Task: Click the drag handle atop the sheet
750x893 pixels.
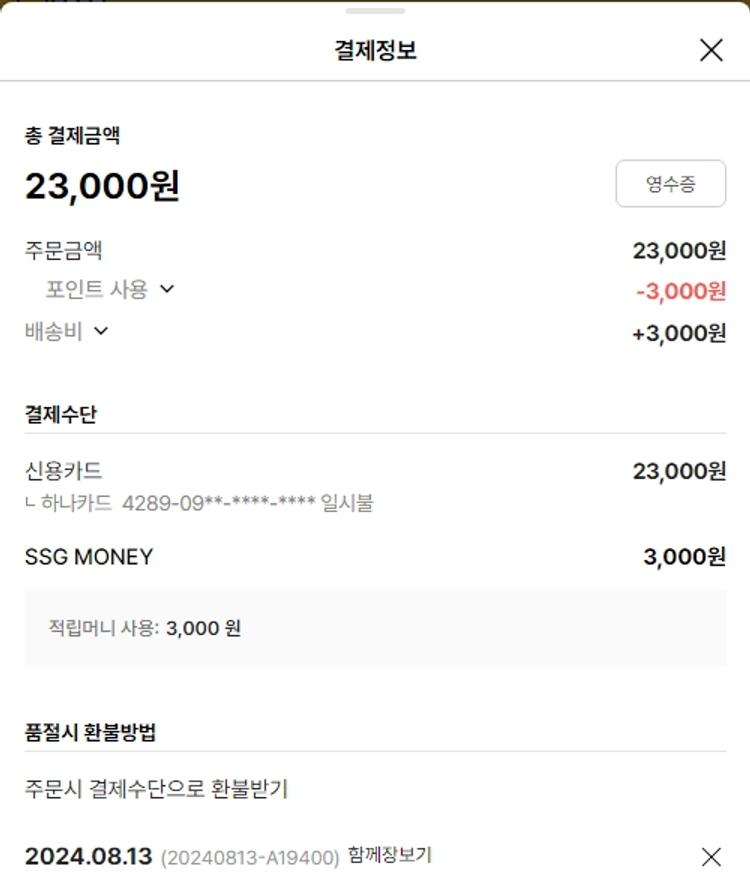Action: [x=375, y=11]
